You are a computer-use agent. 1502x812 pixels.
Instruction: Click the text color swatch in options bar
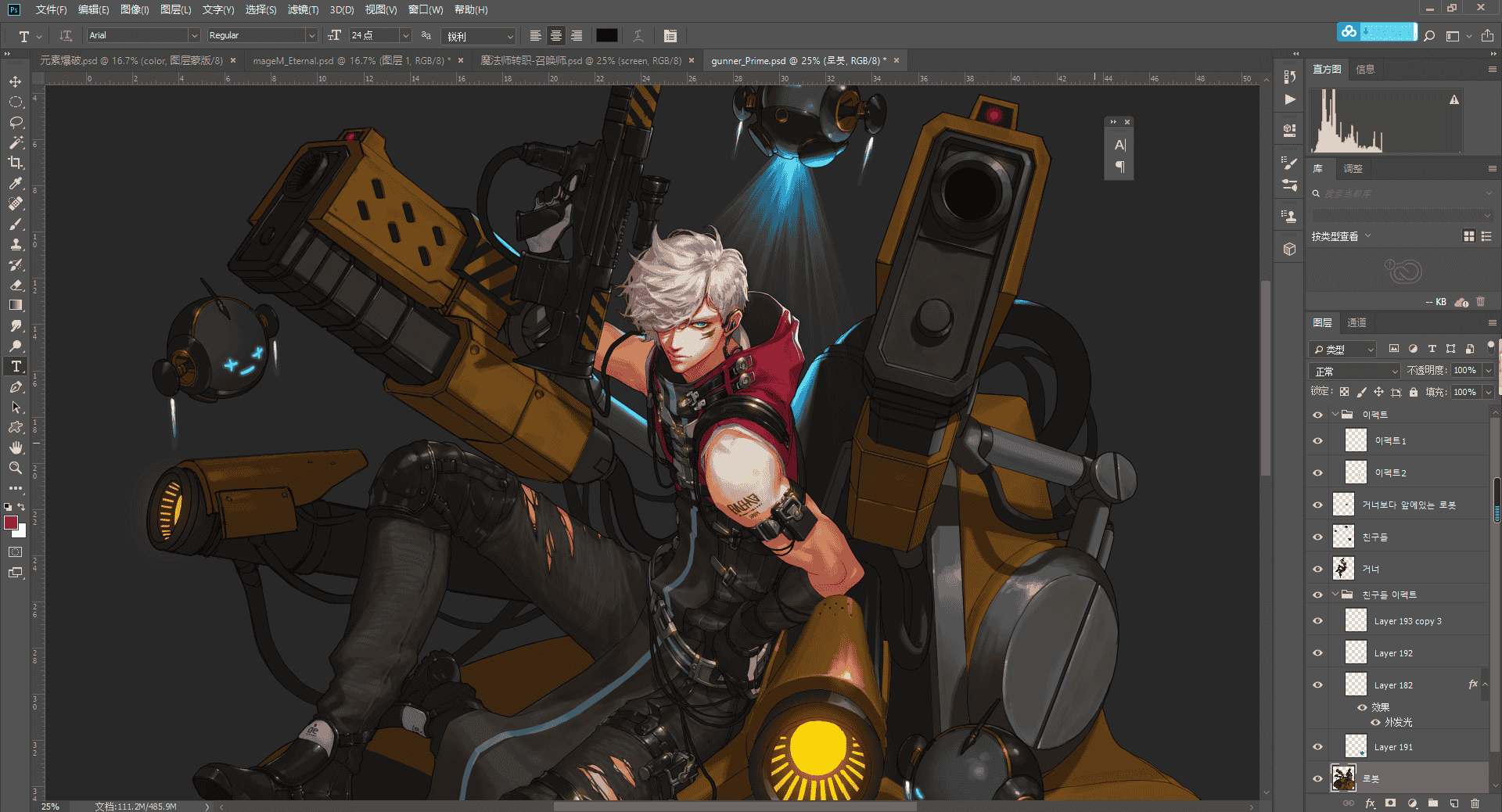(607, 35)
